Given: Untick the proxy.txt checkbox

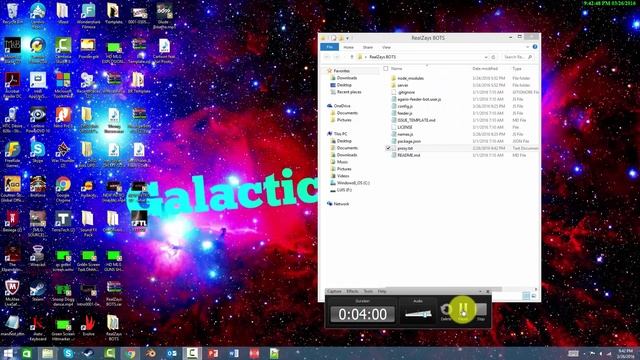Looking at the screenshot, I should click(x=388, y=148).
